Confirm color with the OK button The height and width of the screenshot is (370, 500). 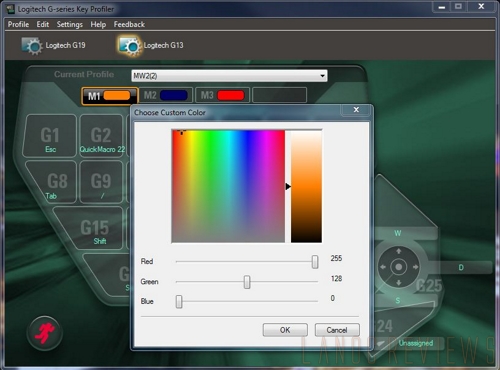click(285, 330)
